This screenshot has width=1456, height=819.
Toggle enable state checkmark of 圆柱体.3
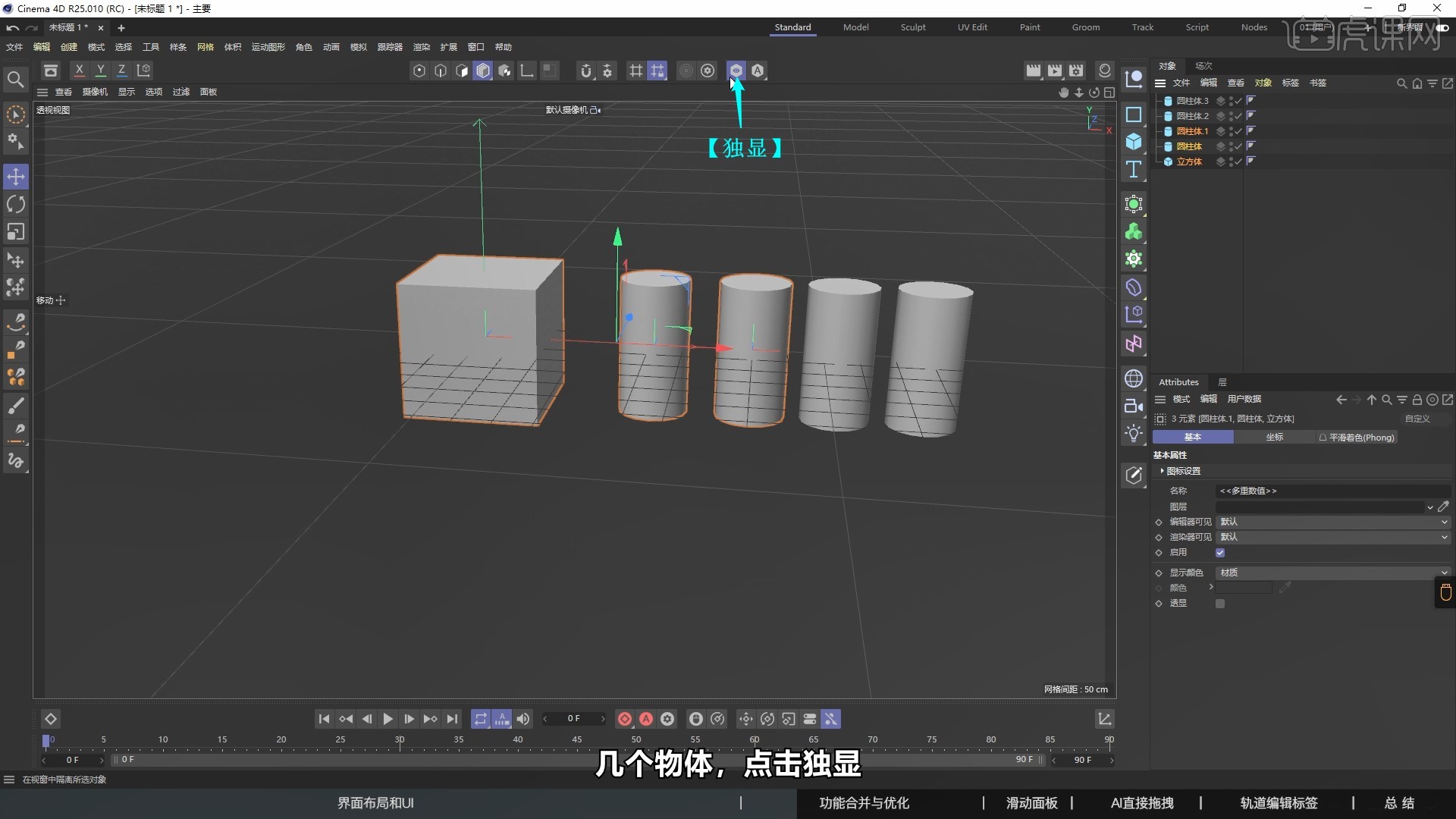tap(1238, 100)
